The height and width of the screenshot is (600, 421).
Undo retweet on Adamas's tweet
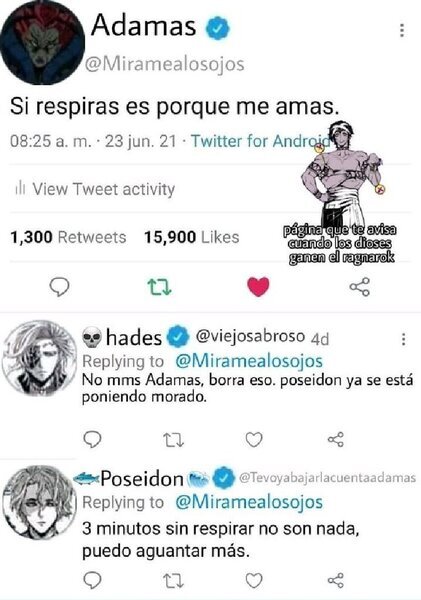(159, 287)
